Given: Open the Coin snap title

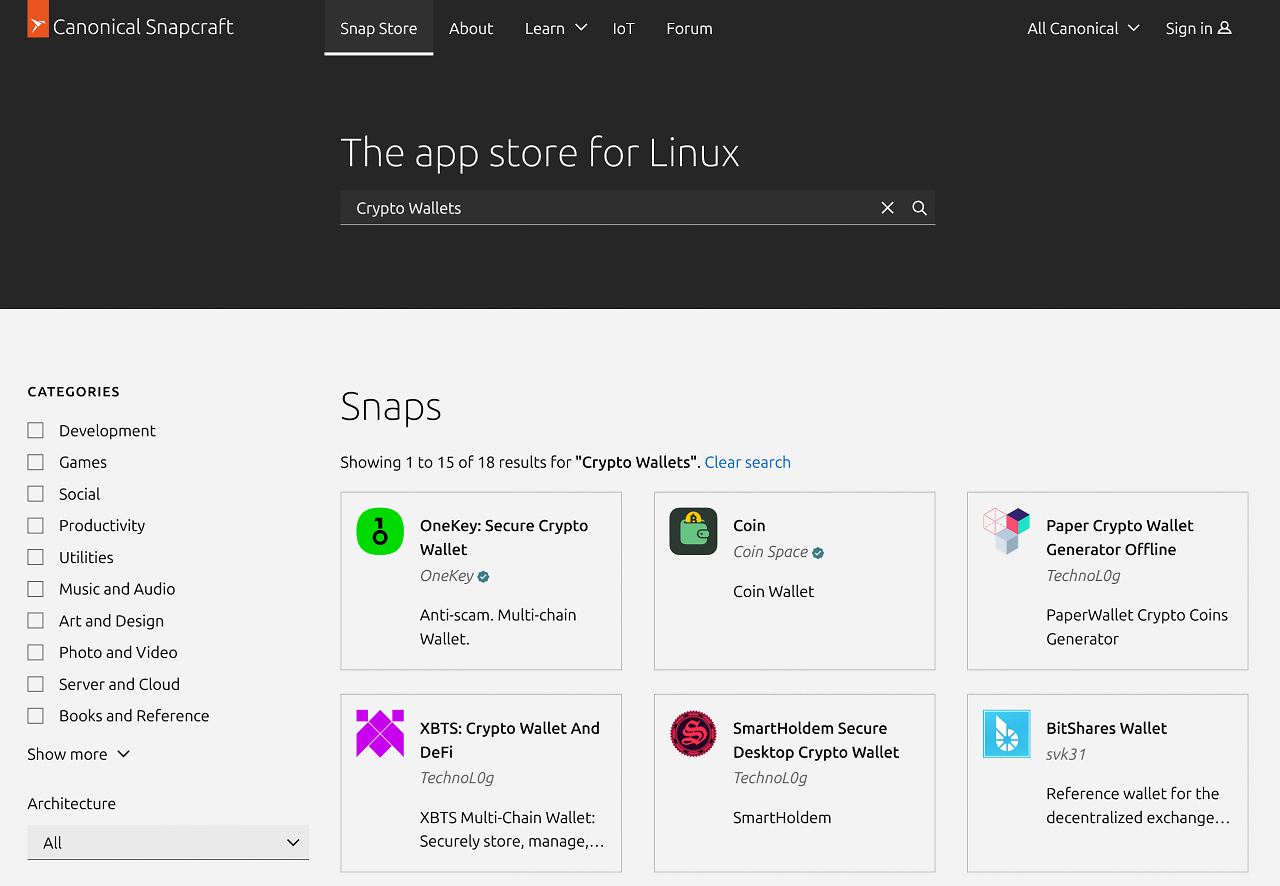Looking at the screenshot, I should click(749, 525).
